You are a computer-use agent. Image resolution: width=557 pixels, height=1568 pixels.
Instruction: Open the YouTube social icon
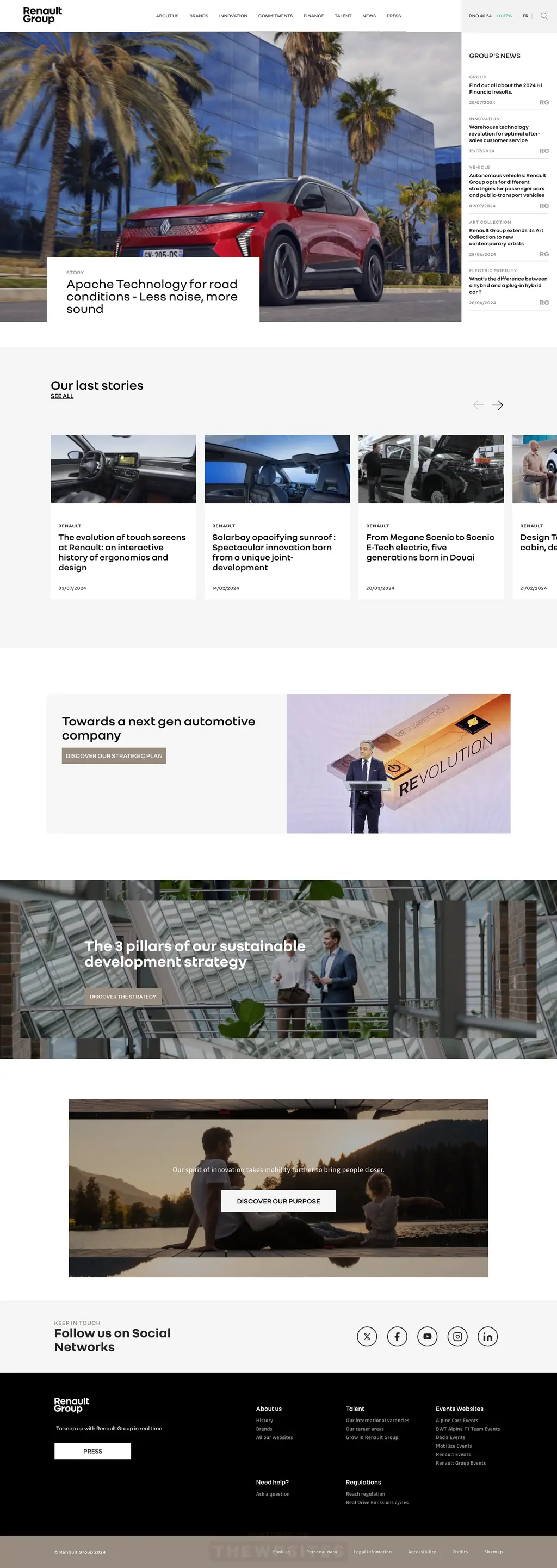click(428, 1337)
